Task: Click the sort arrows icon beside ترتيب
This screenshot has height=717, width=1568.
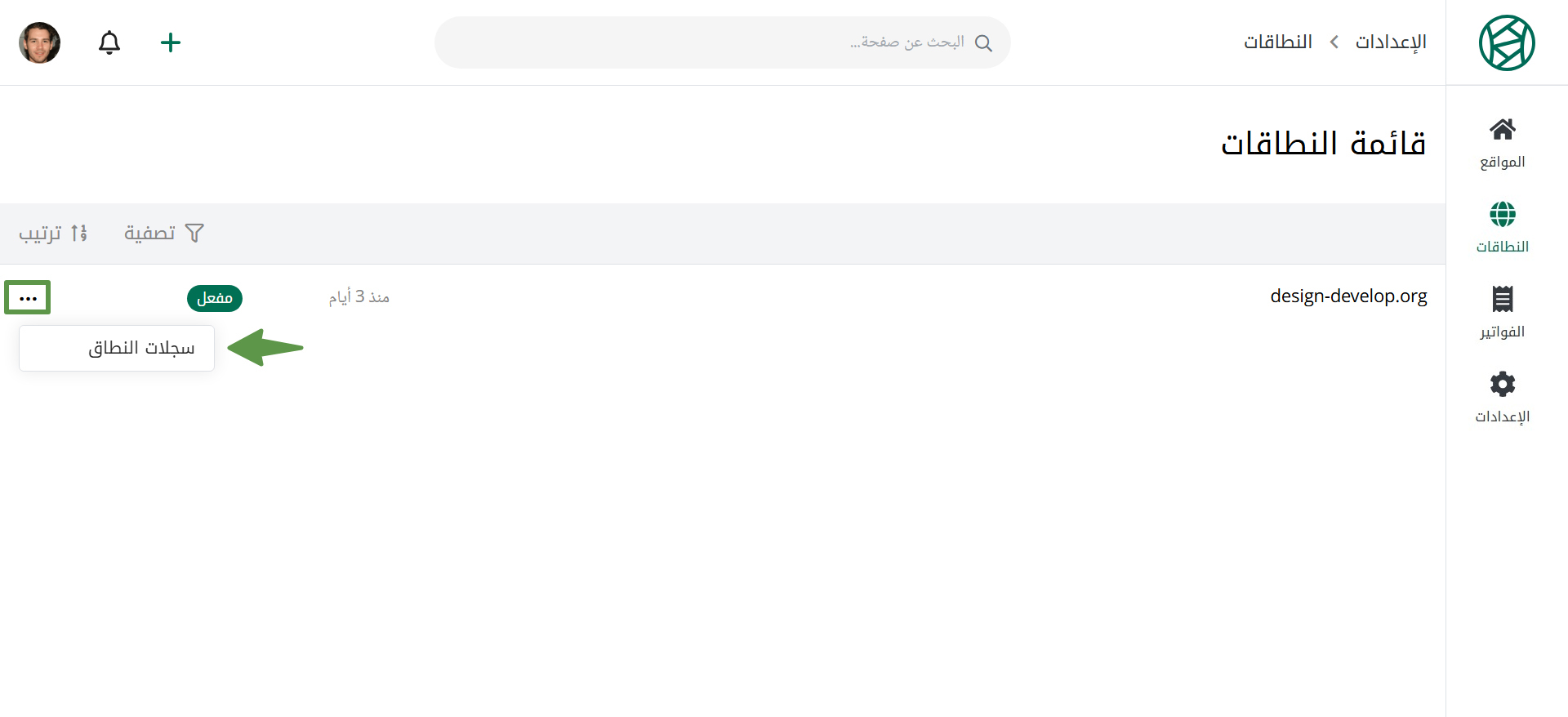Action: 78,234
